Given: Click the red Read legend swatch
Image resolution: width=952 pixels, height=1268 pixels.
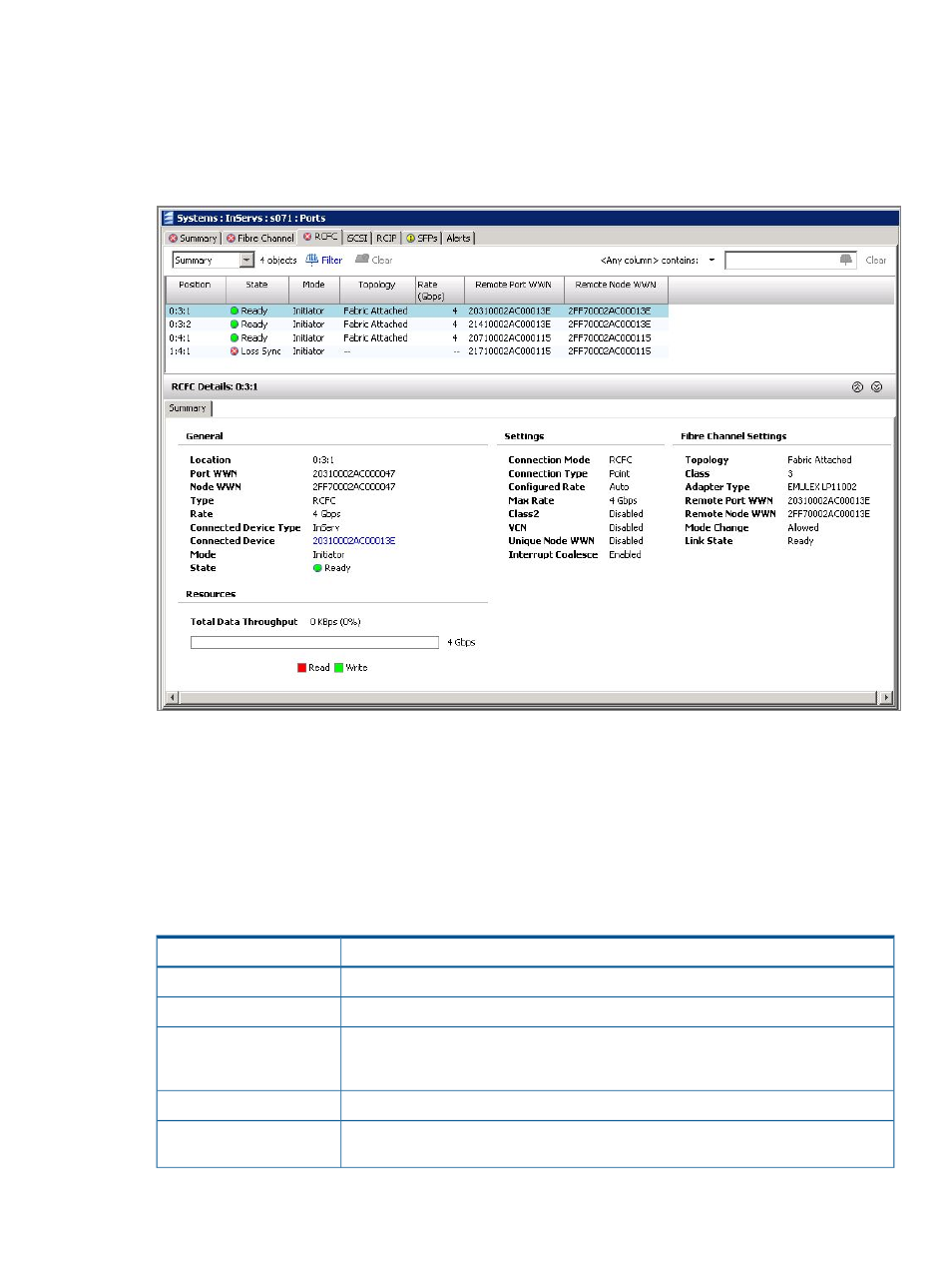Looking at the screenshot, I should (301, 668).
